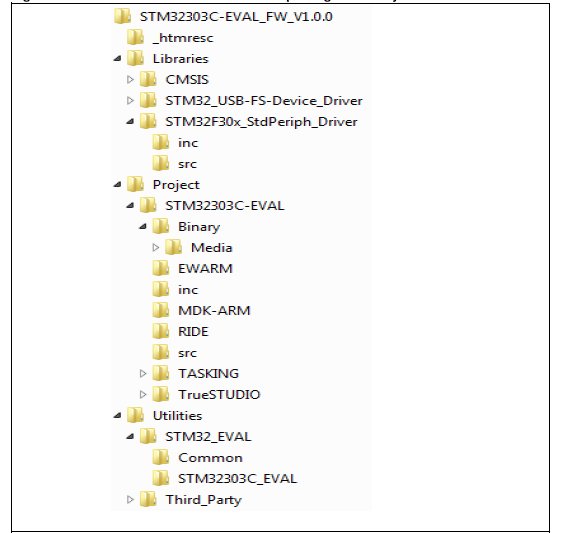
Task: Click the STM32_EVAL folder icon
Action: pos(148,437)
